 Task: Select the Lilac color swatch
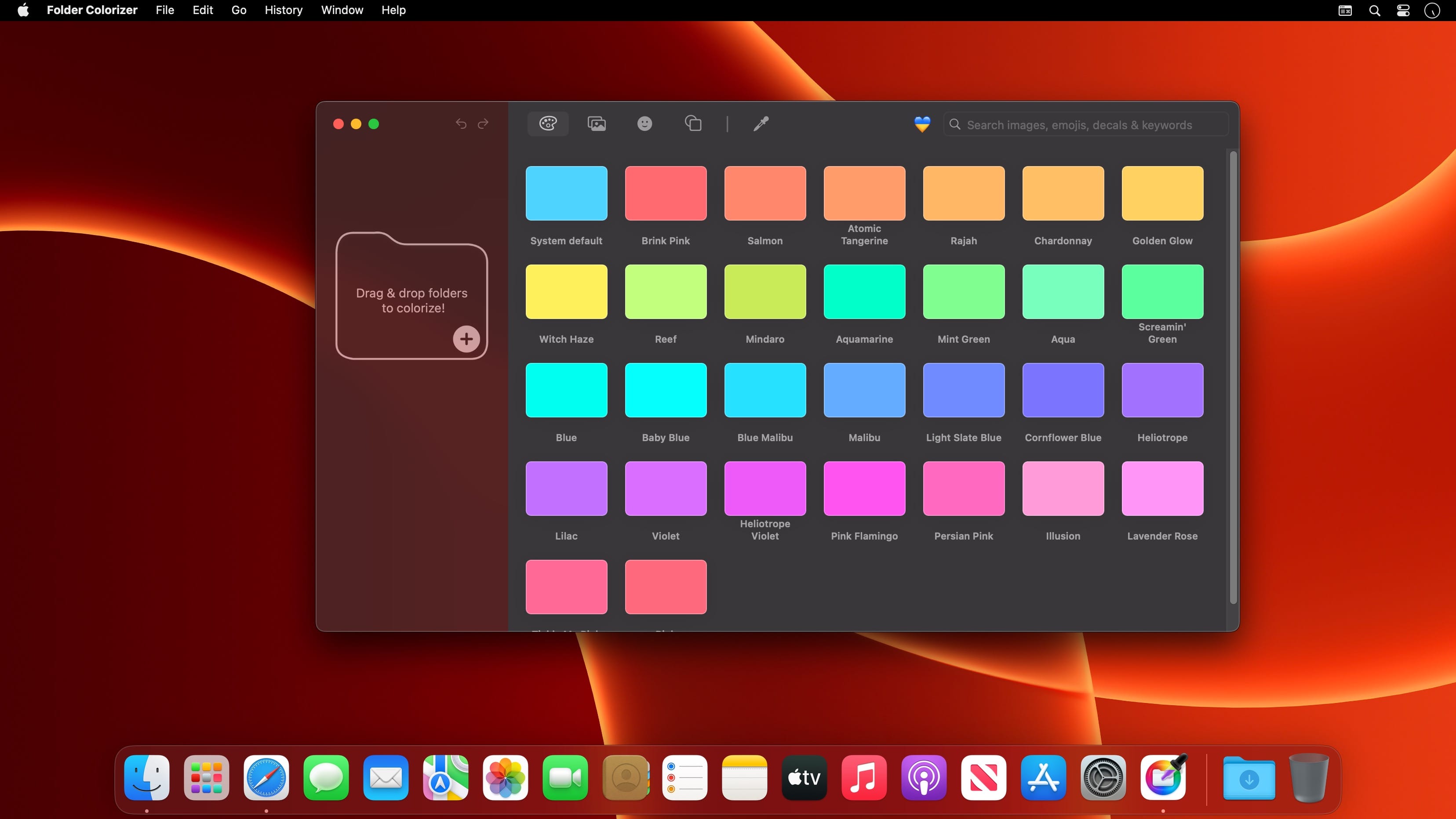point(566,489)
